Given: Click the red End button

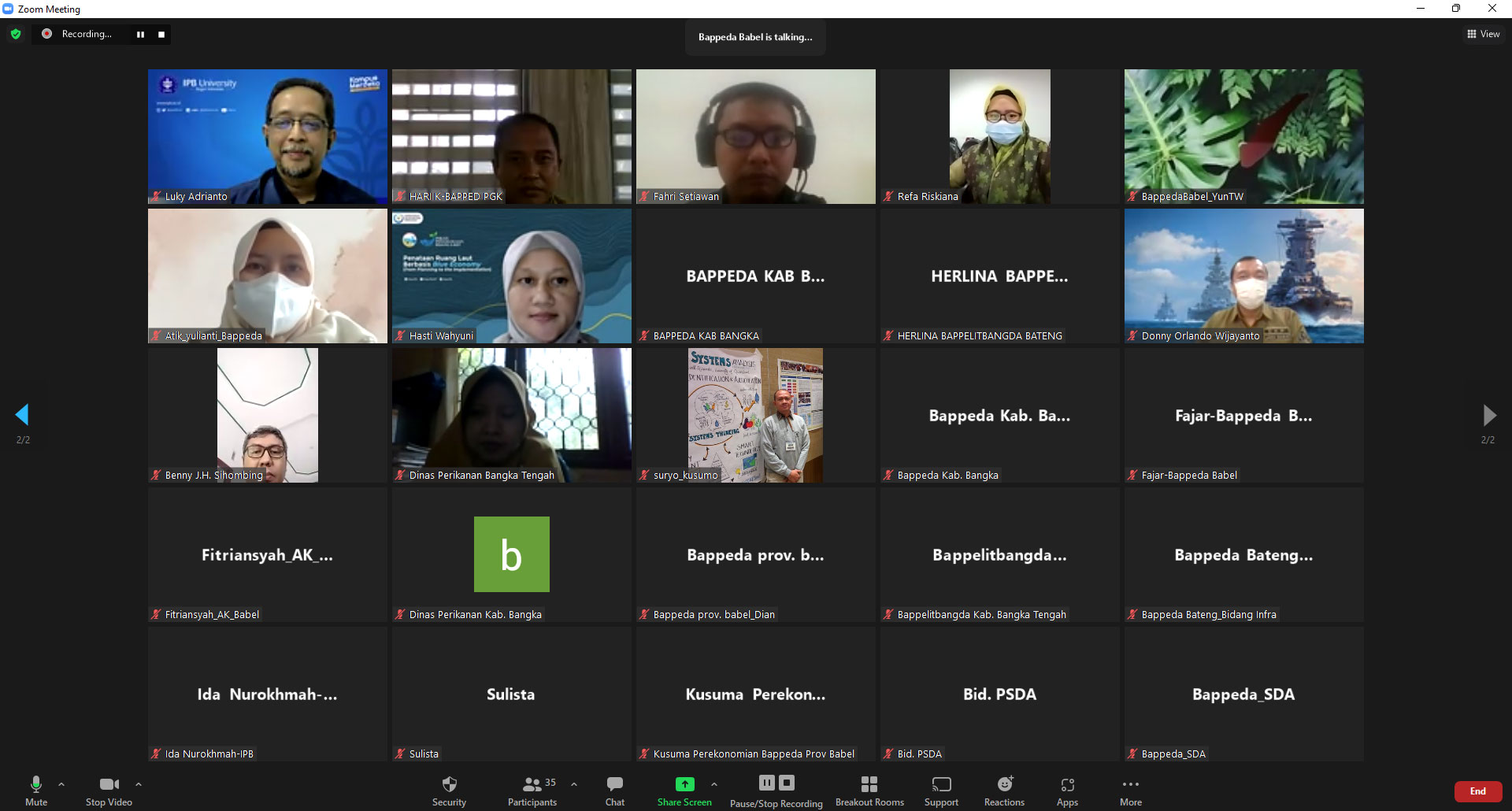Looking at the screenshot, I should click(x=1477, y=791).
